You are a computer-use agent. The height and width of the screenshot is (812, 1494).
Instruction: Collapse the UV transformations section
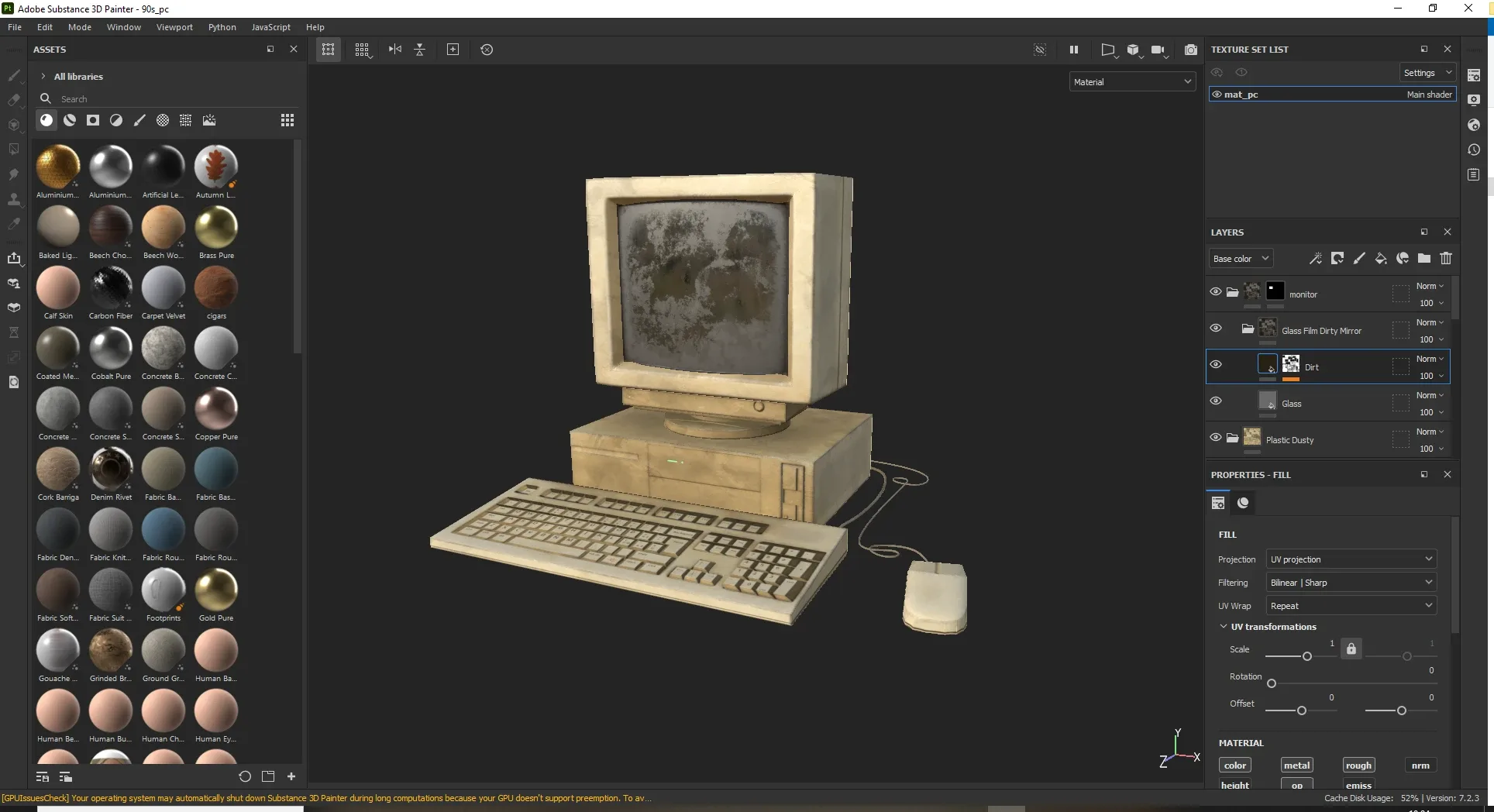point(1223,627)
